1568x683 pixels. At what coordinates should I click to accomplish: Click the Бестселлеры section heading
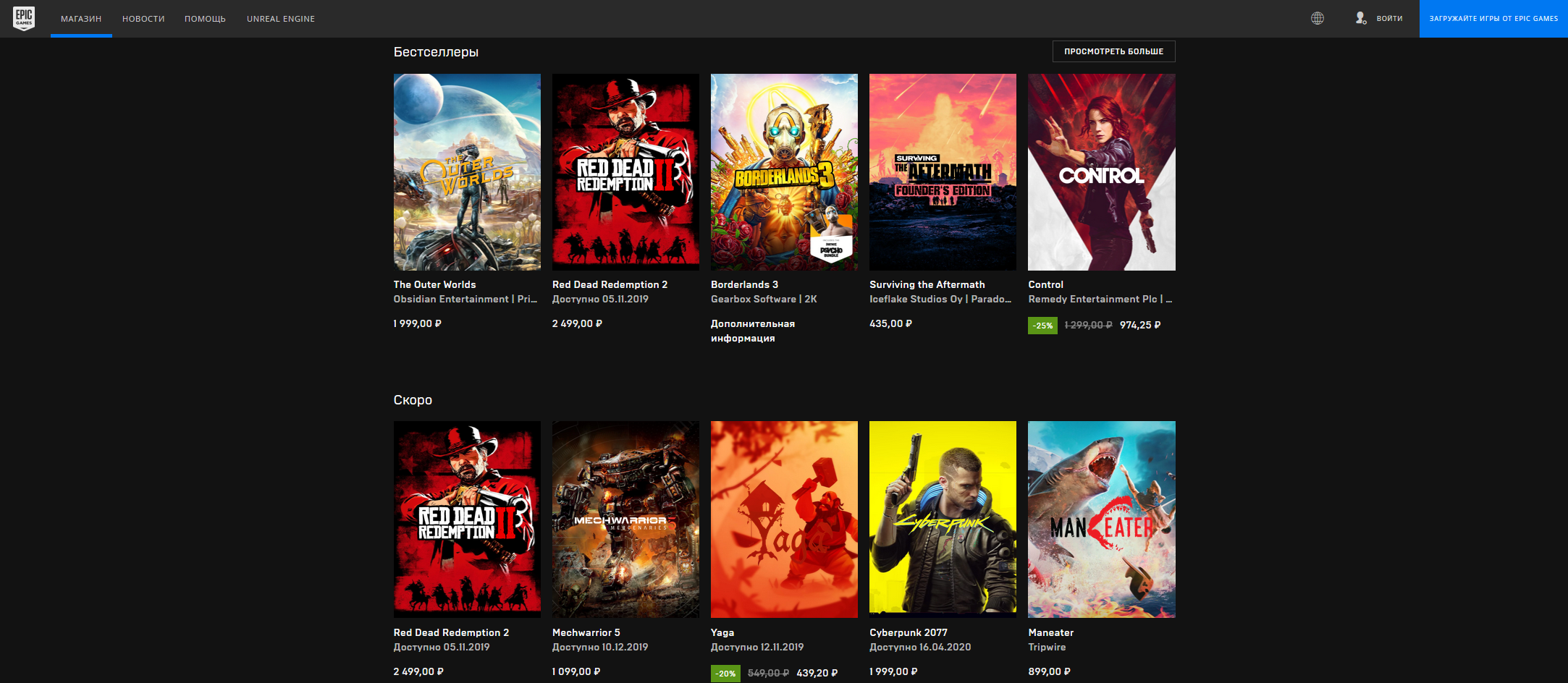pyautogui.click(x=436, y=52)
